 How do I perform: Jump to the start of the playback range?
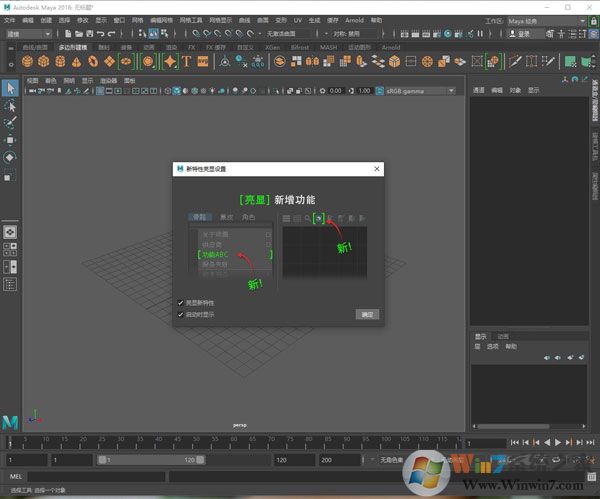[515, 442]
